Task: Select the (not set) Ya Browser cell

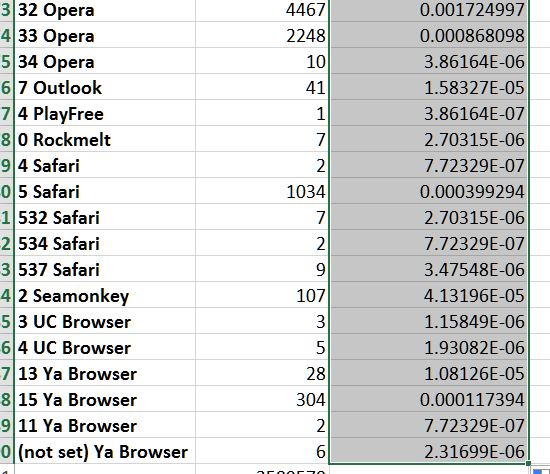Action: (x=105, y=450)
